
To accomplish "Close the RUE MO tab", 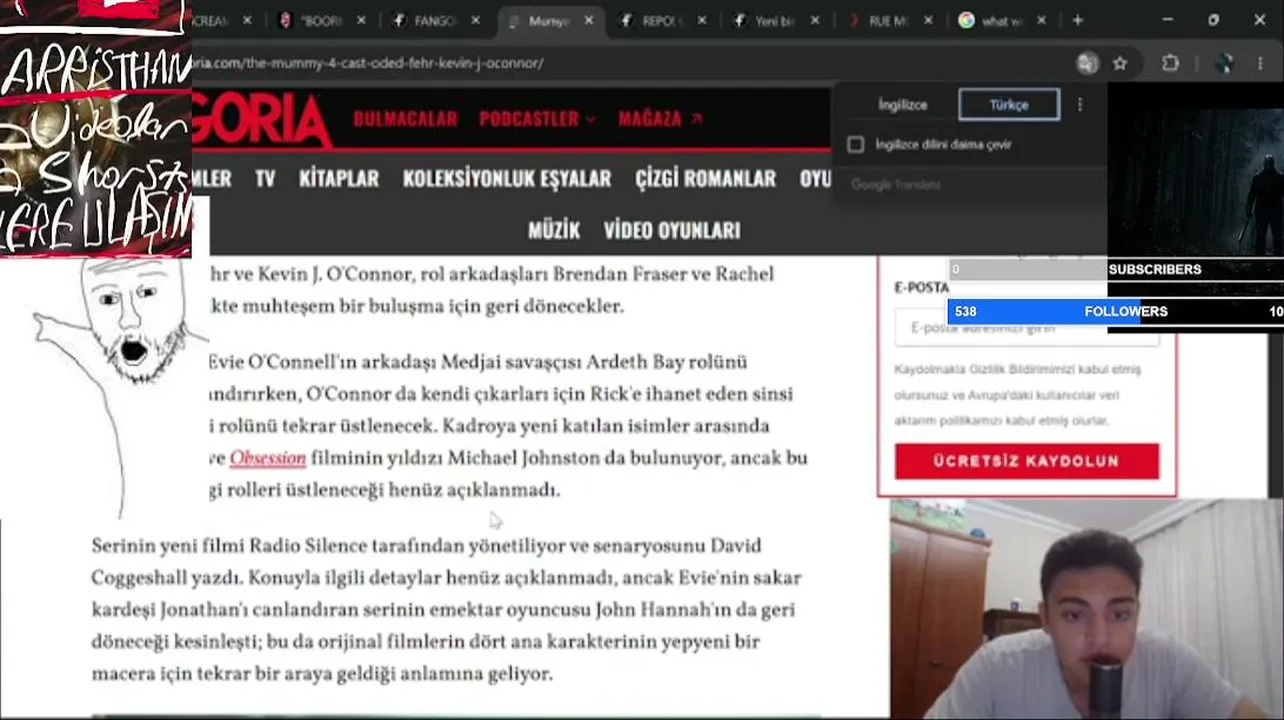I will [929, 20].
